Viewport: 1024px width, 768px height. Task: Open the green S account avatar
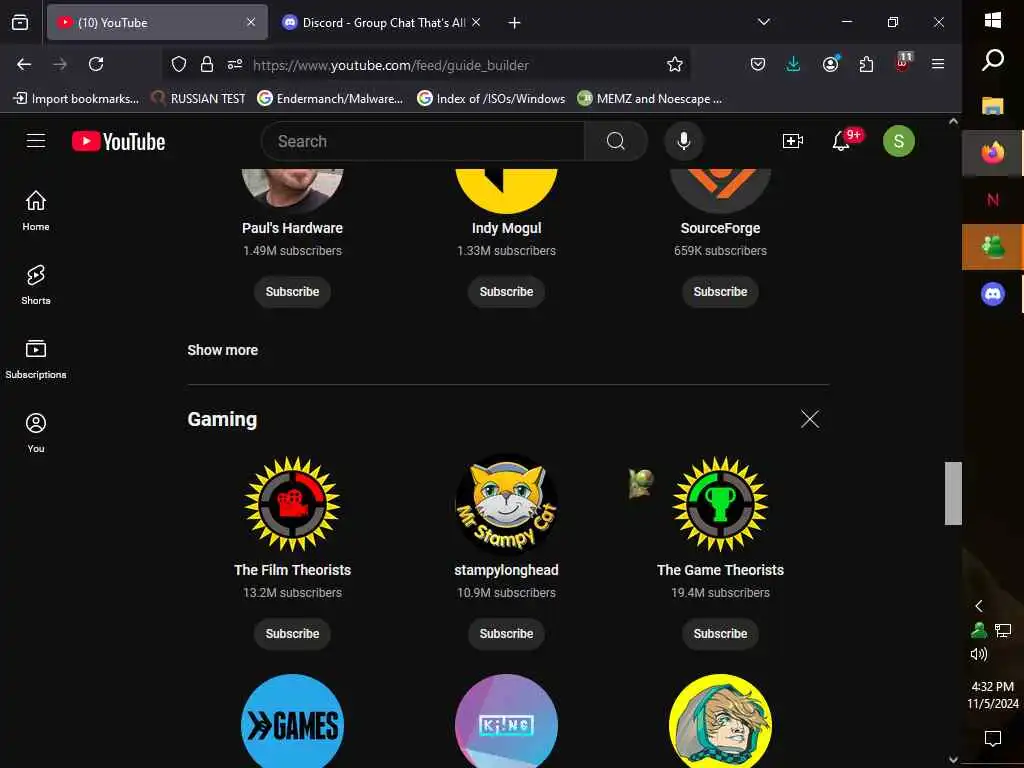[899, 141]
